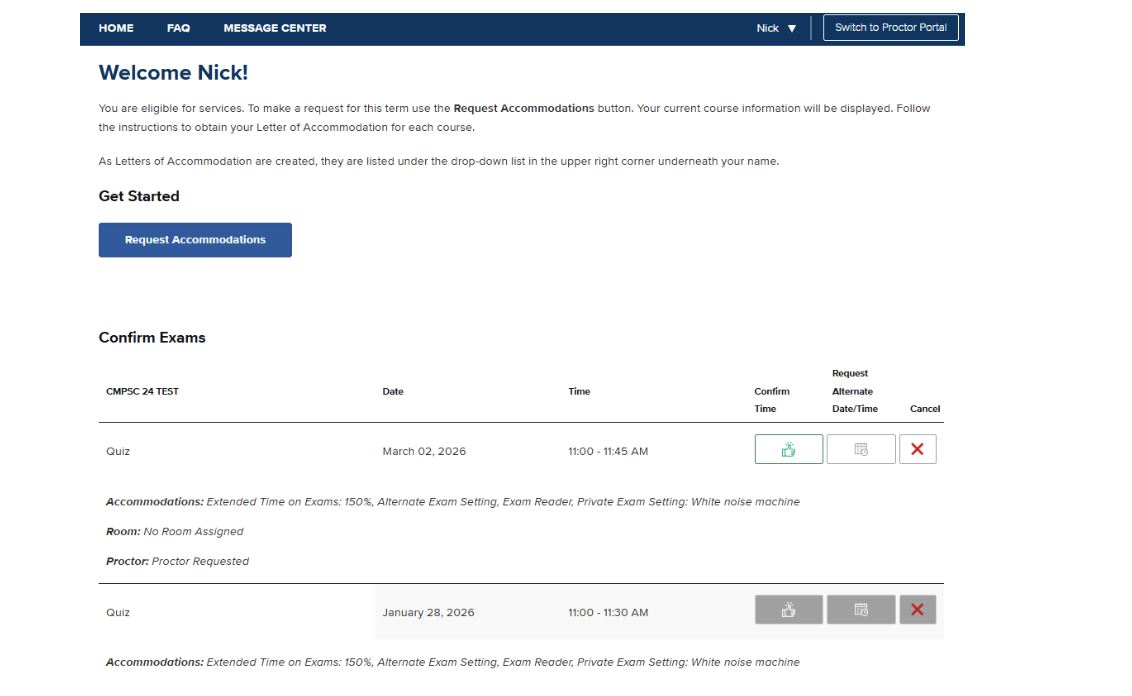Expand the username menu in the header
The image size is (1132, 696).
[774, 28]
